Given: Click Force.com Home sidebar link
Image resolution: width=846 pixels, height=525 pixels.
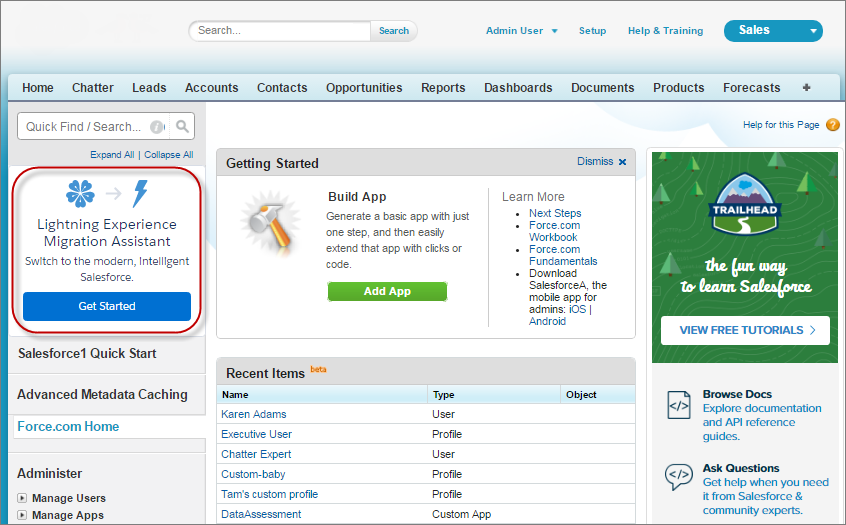Looking at the screenshot, I should click(x=68, y=426).
